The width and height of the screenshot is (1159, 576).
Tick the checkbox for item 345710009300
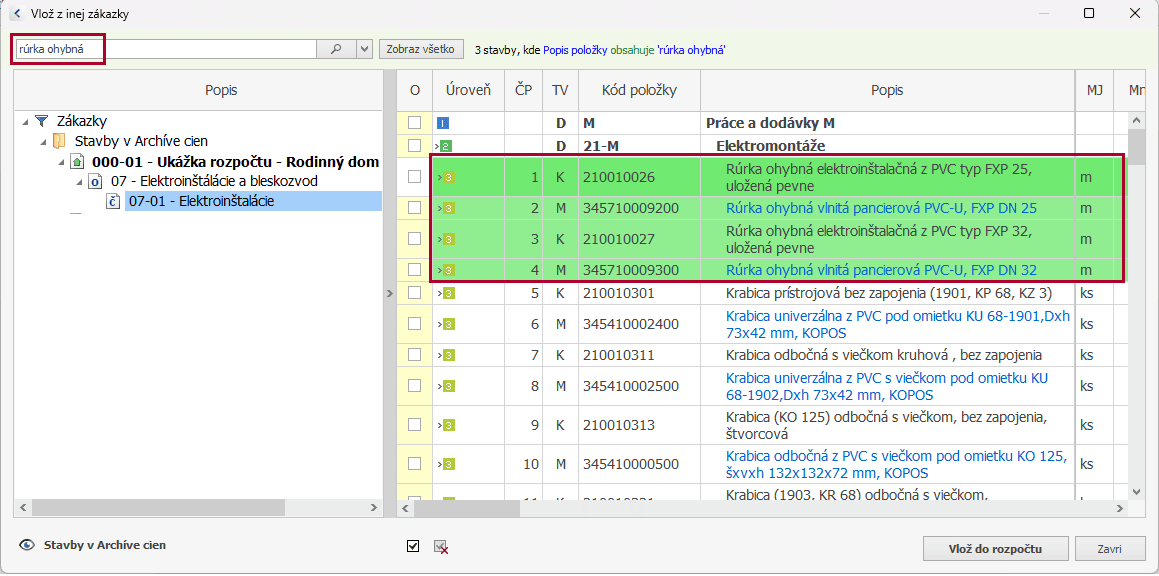(x=414, y=270)
